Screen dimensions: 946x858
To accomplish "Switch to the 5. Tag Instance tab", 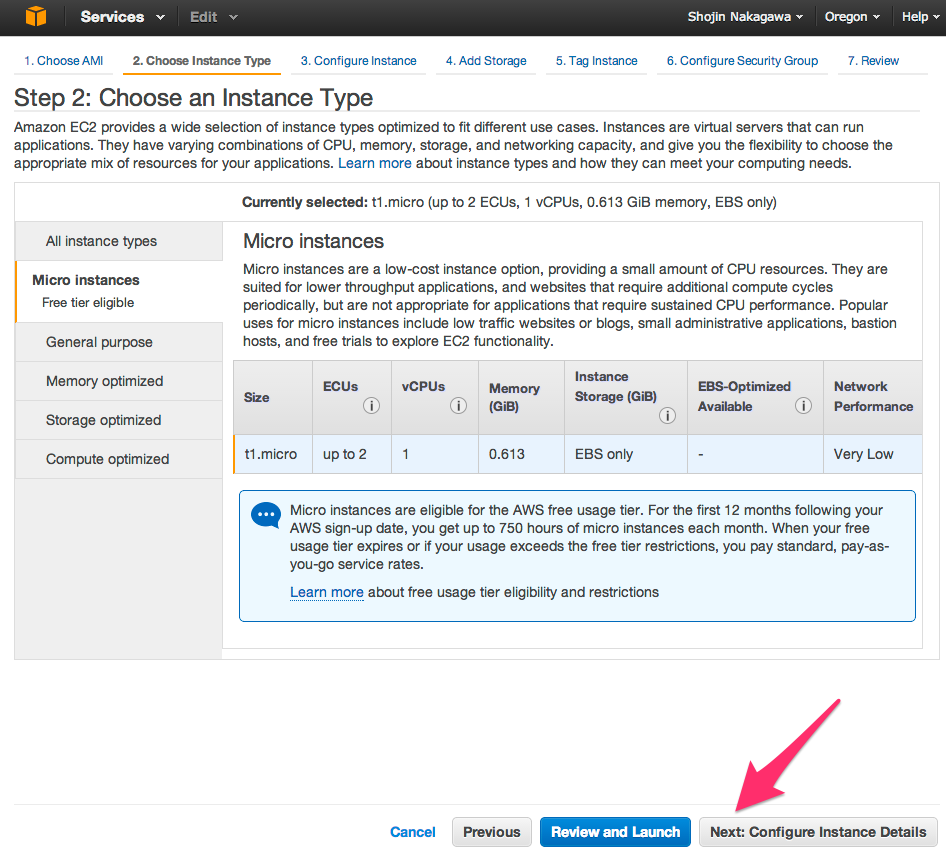I will [596, 61].
